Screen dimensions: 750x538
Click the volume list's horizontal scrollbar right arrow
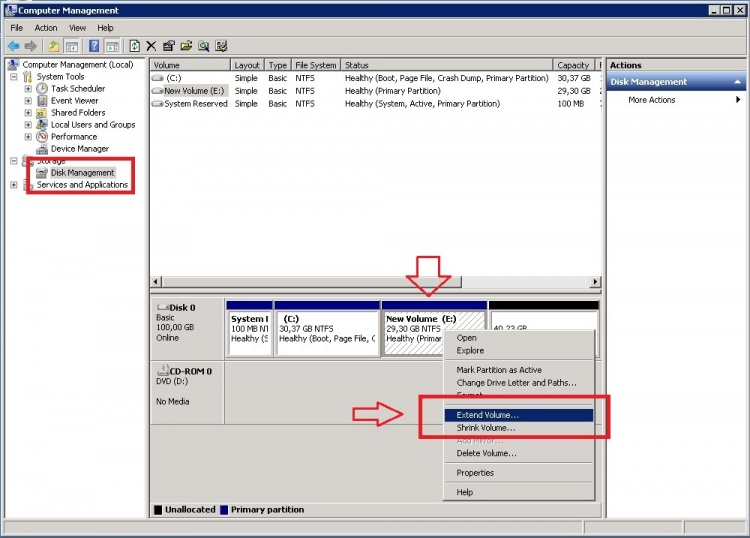tap(595, 282)
